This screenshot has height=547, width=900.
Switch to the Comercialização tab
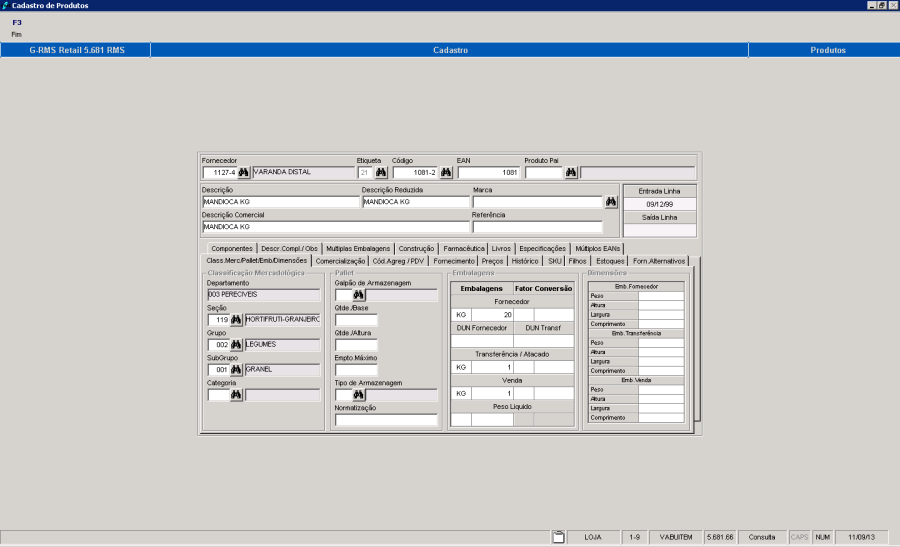[341, 261]
